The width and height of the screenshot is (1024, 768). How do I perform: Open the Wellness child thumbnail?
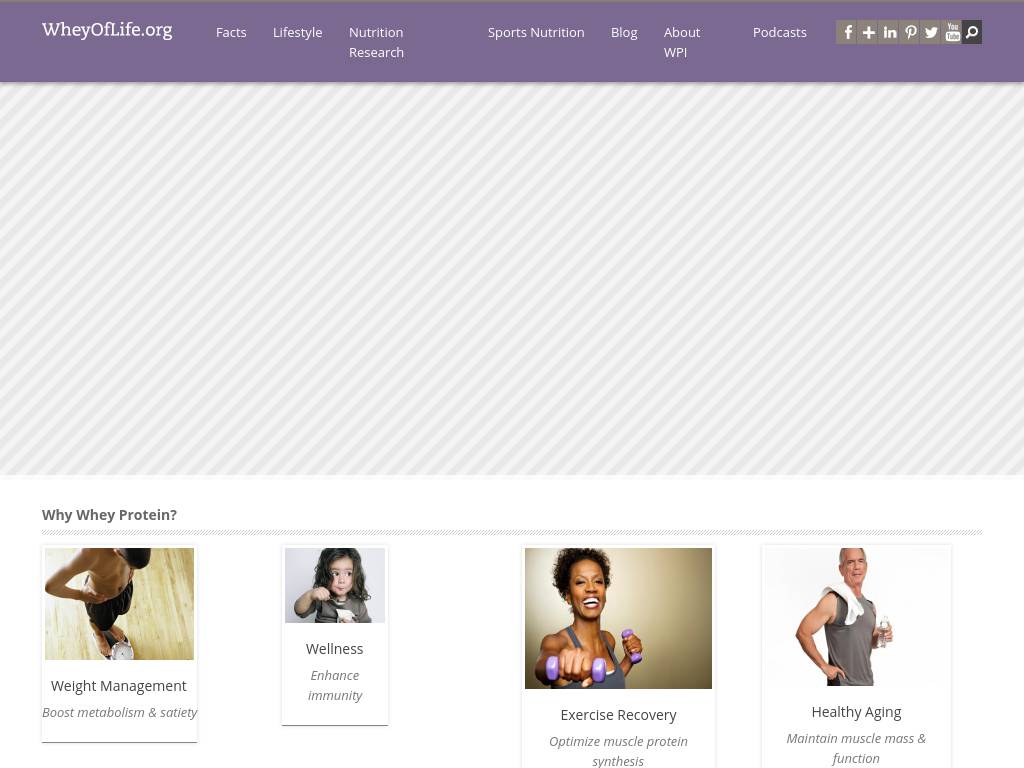coord(335,585)
